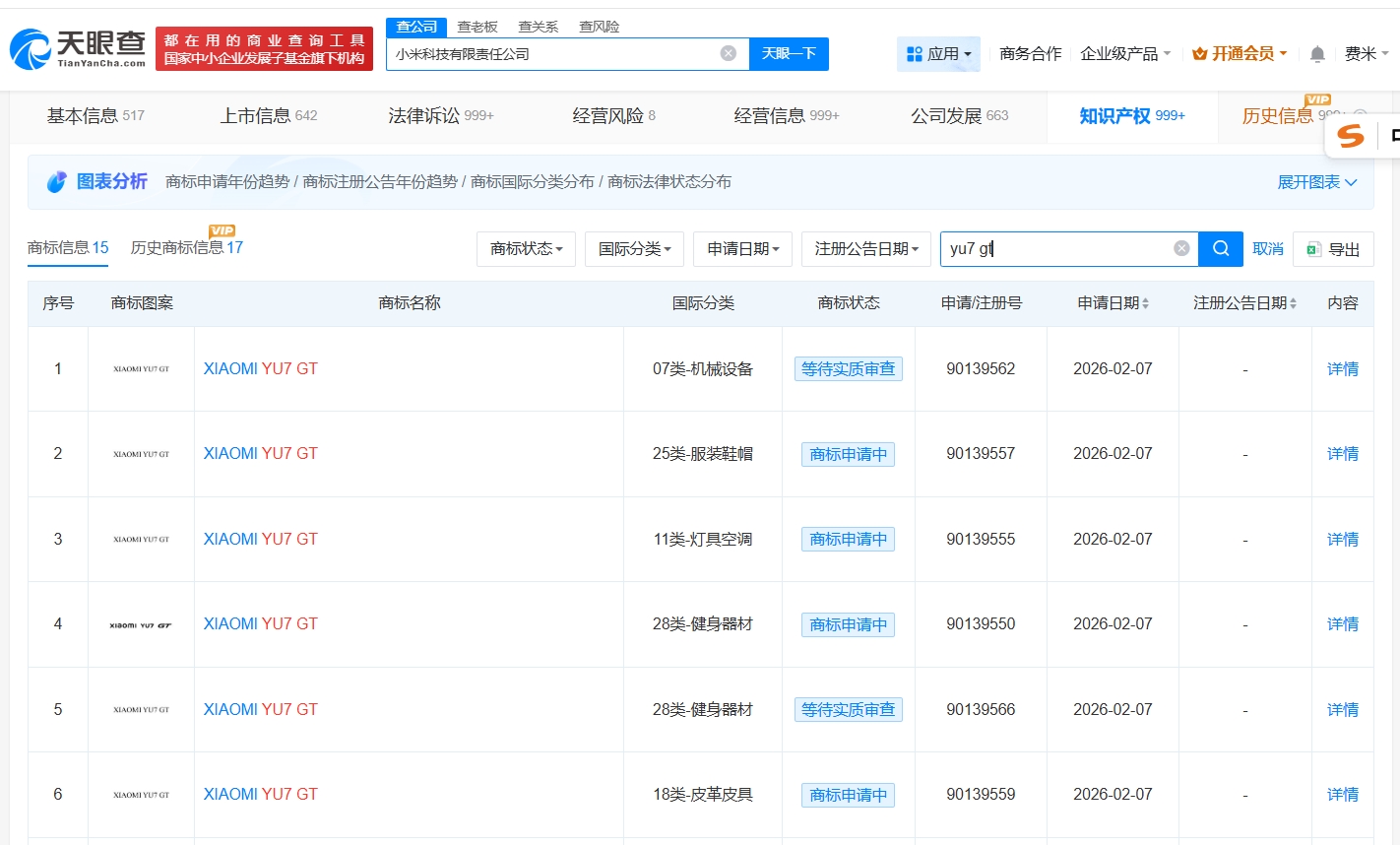
Task: Open the 开通会员 membership dropdown
Action: [1240, 54]
